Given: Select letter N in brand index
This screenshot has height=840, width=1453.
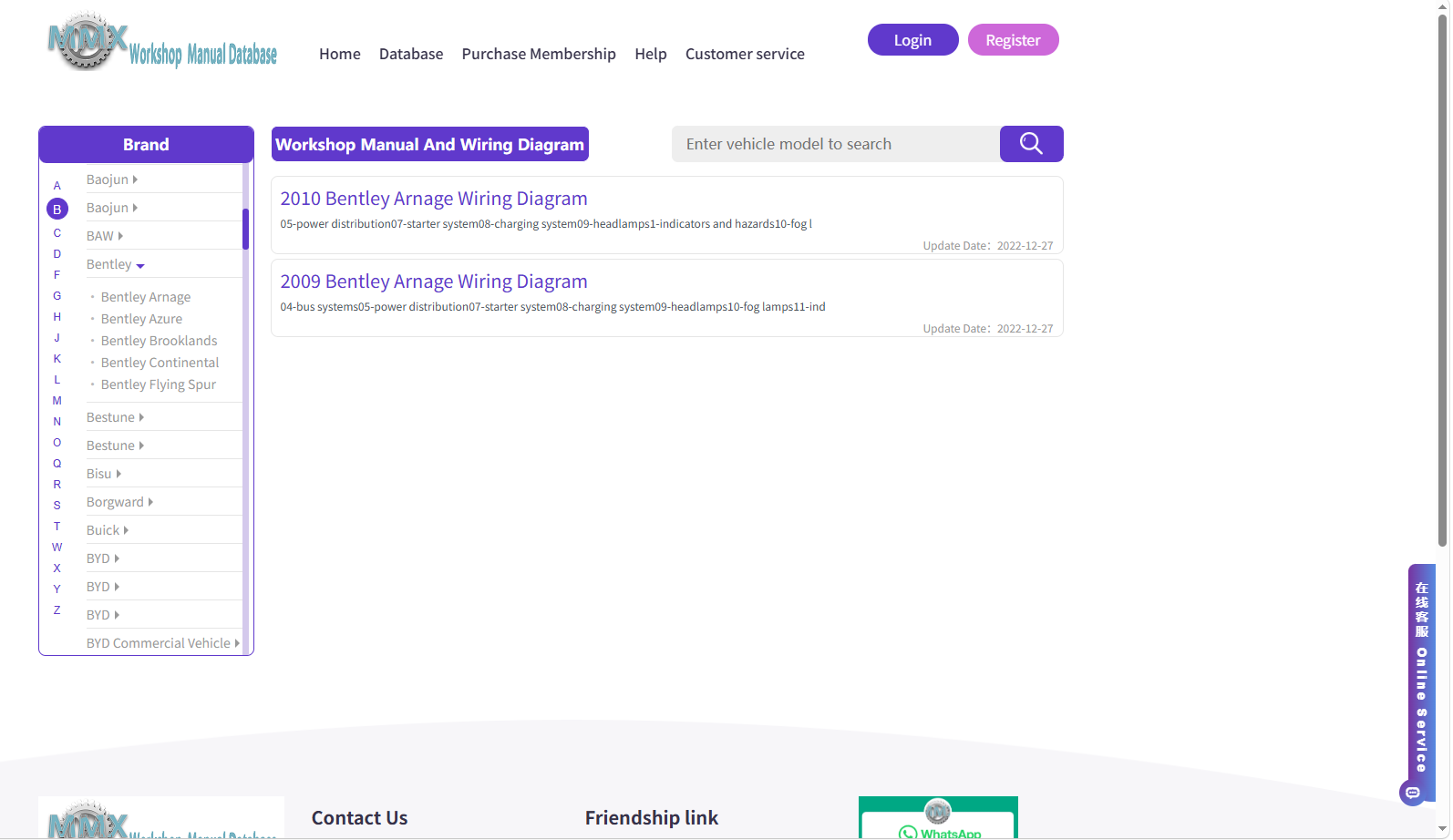Looking at the screenshot, I should 57,422.
